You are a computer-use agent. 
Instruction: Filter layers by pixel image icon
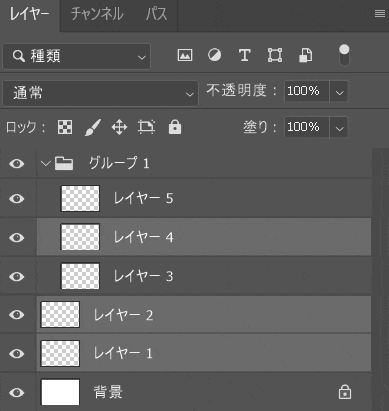[x=185, y=55]
